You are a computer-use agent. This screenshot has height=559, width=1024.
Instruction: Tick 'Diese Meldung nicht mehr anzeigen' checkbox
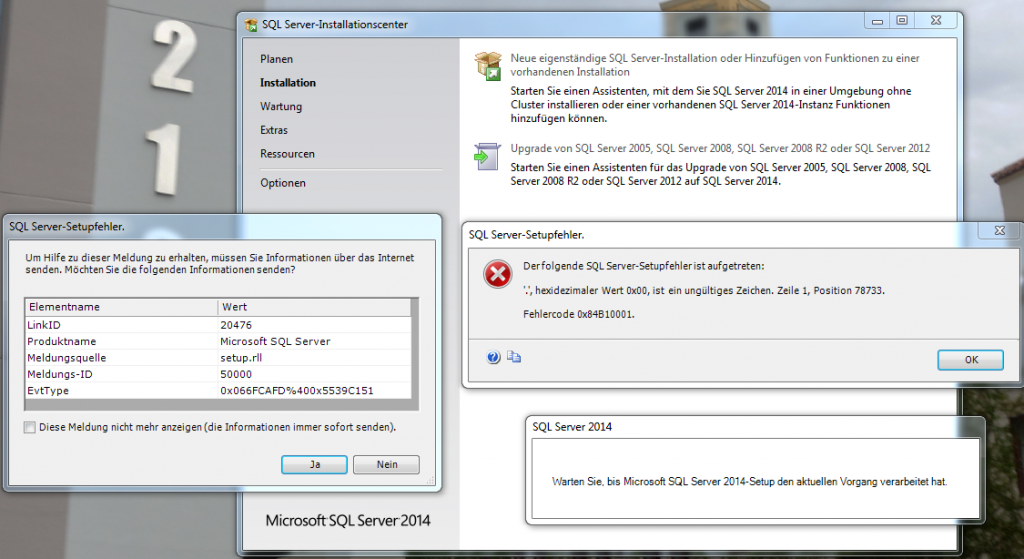[x=29, y=427]
